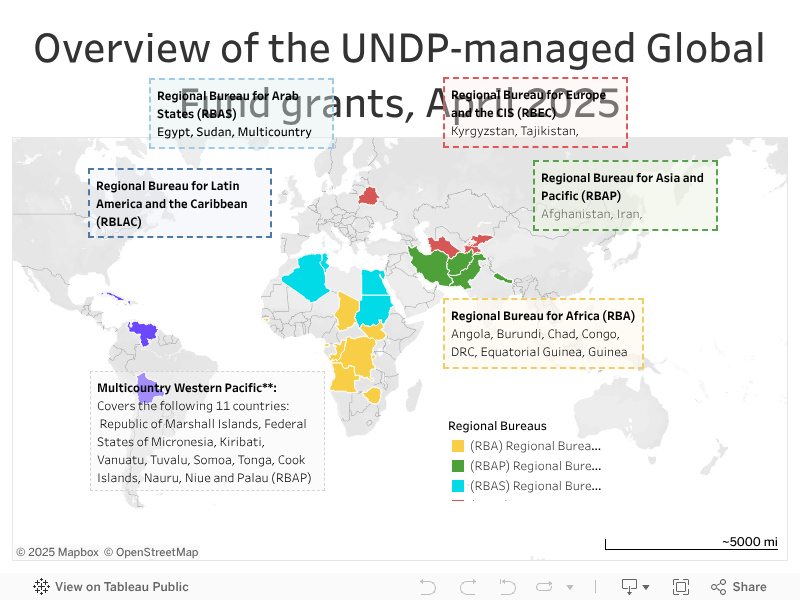Click the Revert view icon
Viewport: 800px width, 600px height.
point(508,587)
